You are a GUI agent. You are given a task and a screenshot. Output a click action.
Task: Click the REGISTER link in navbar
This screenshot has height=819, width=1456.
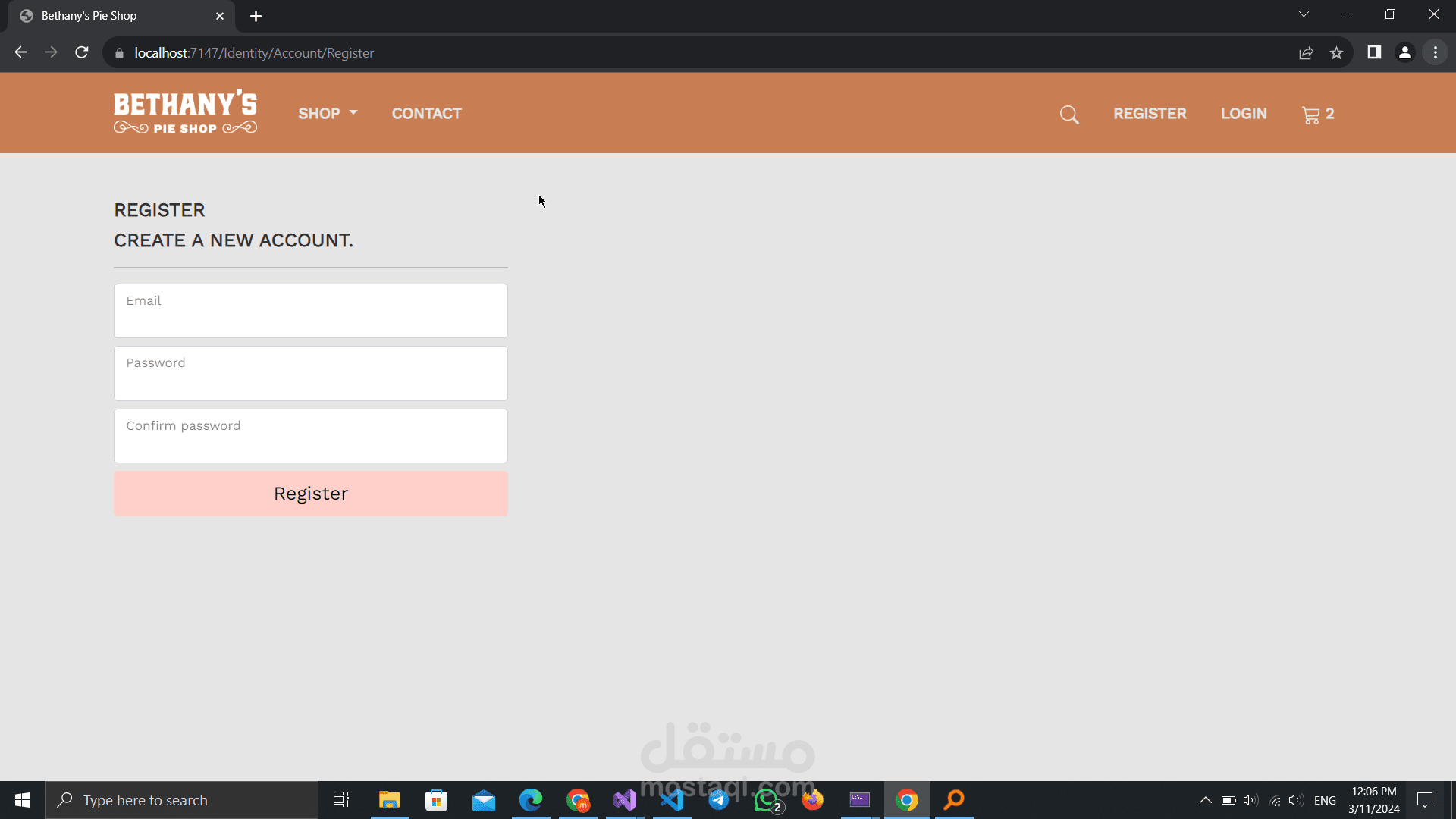[x=1150, y=114]
